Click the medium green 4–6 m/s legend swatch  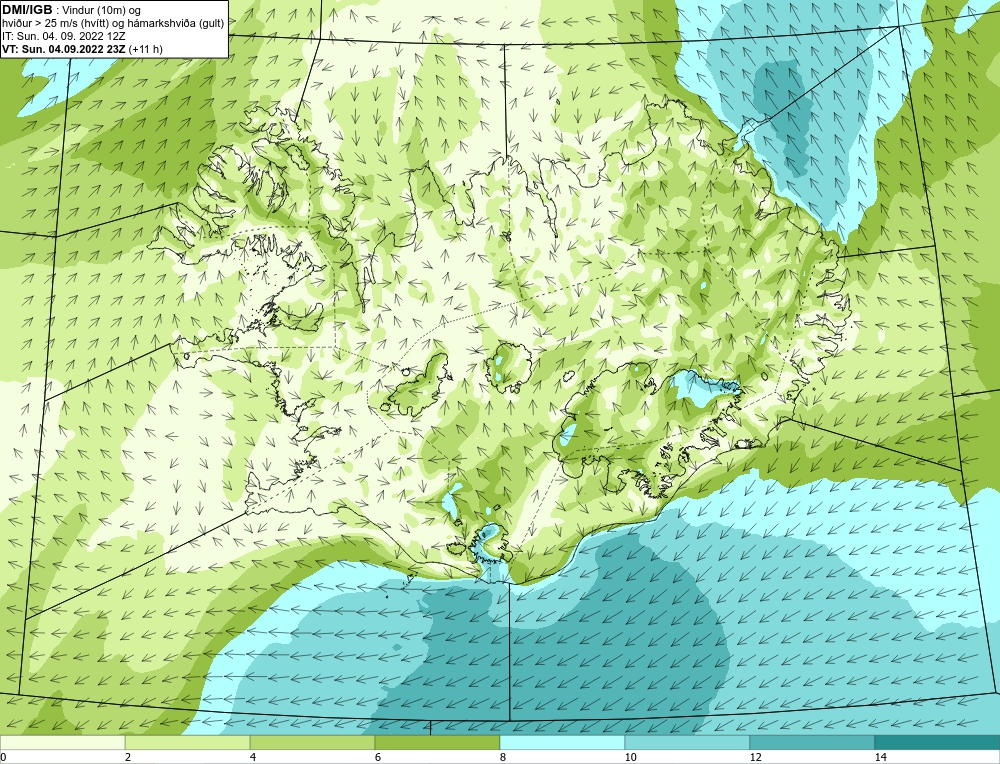pos(312,742)
